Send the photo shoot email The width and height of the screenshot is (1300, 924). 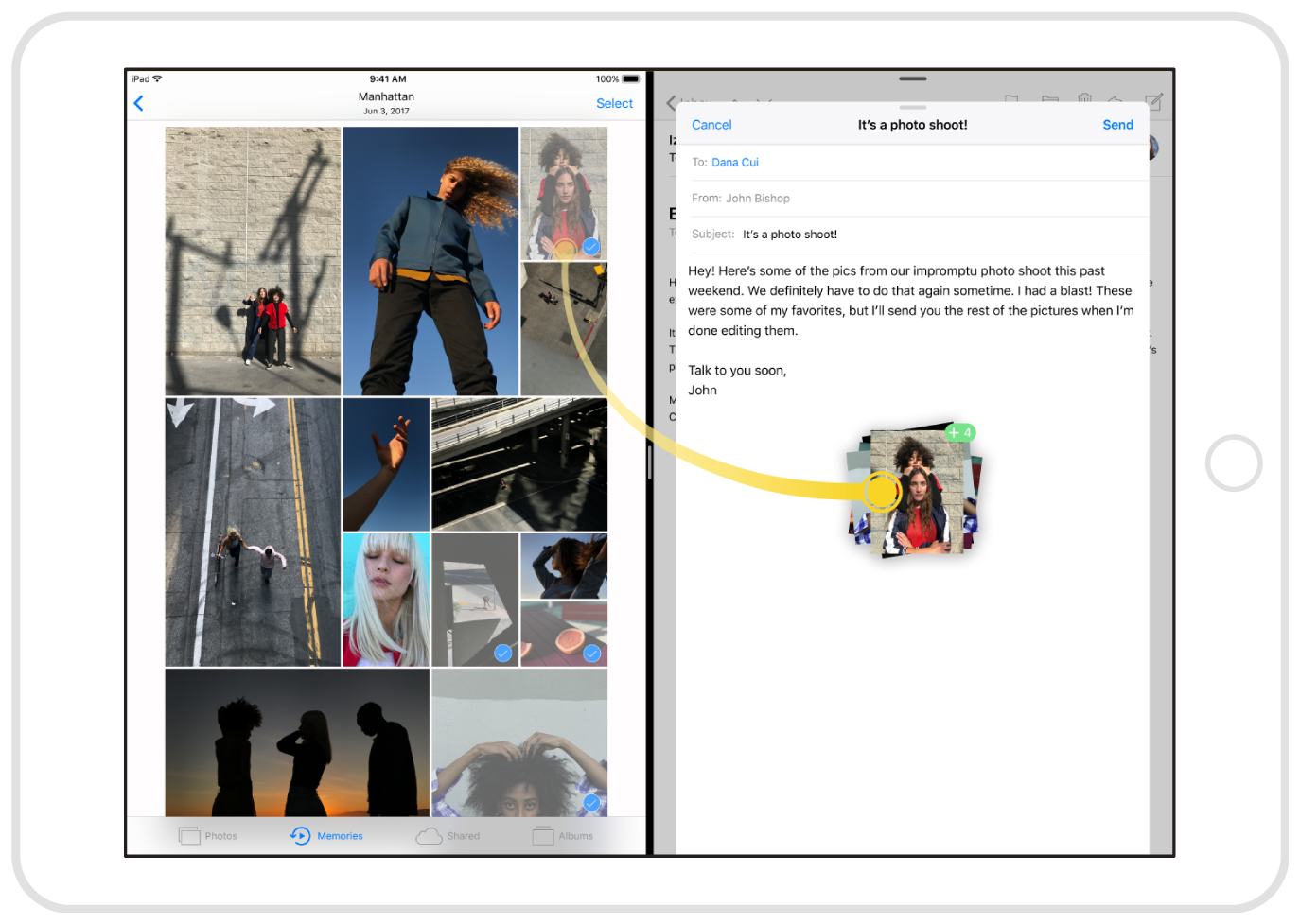coord(1117,124)
